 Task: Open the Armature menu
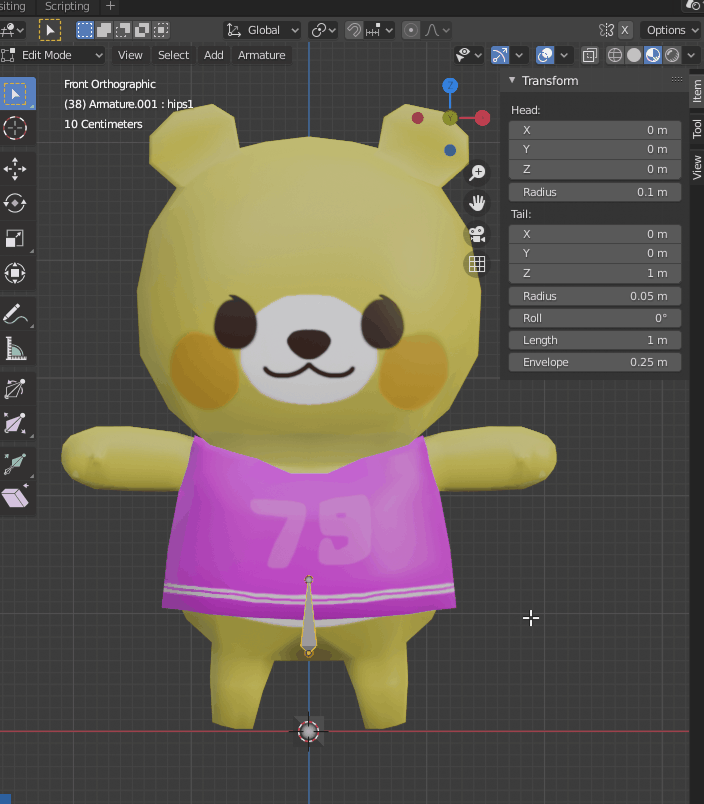pyautogui.click(x=262, y=55)
